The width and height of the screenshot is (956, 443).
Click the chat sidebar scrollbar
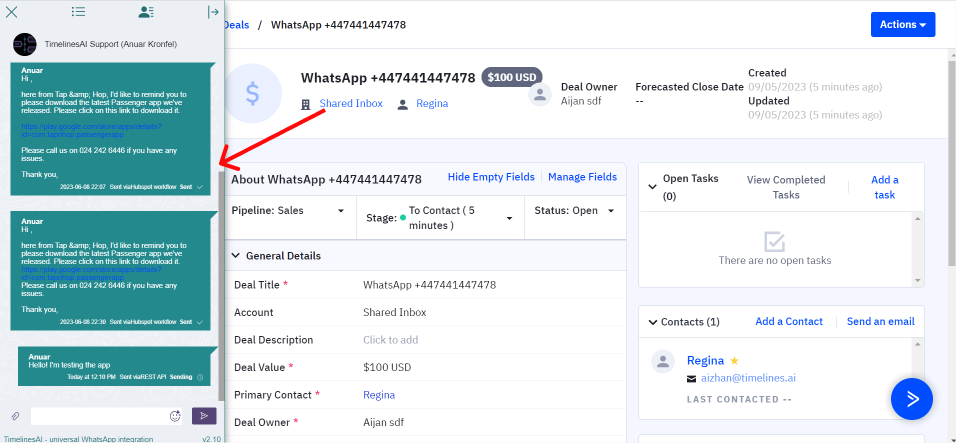point(221,286)
